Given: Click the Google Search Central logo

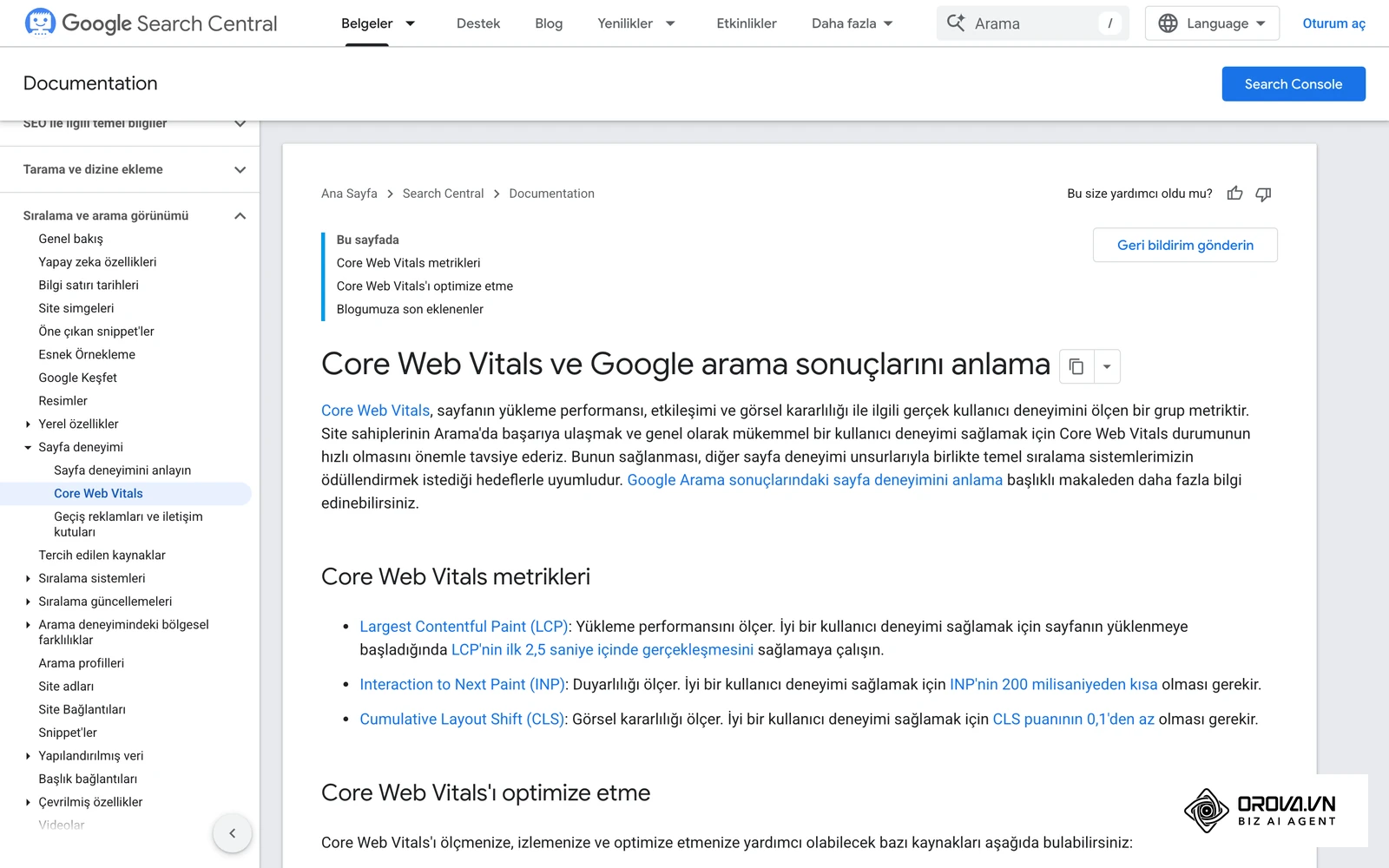Looking at the screenshot, I should point(151,23).
